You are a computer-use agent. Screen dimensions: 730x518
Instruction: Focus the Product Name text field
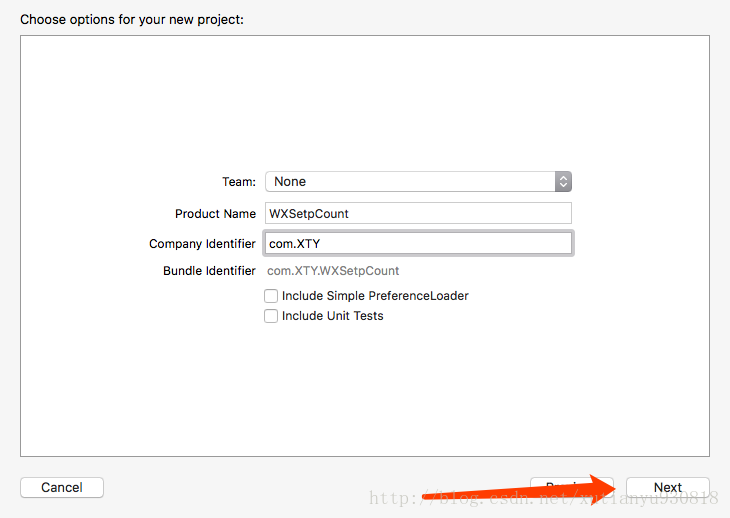tap(418, 213)
